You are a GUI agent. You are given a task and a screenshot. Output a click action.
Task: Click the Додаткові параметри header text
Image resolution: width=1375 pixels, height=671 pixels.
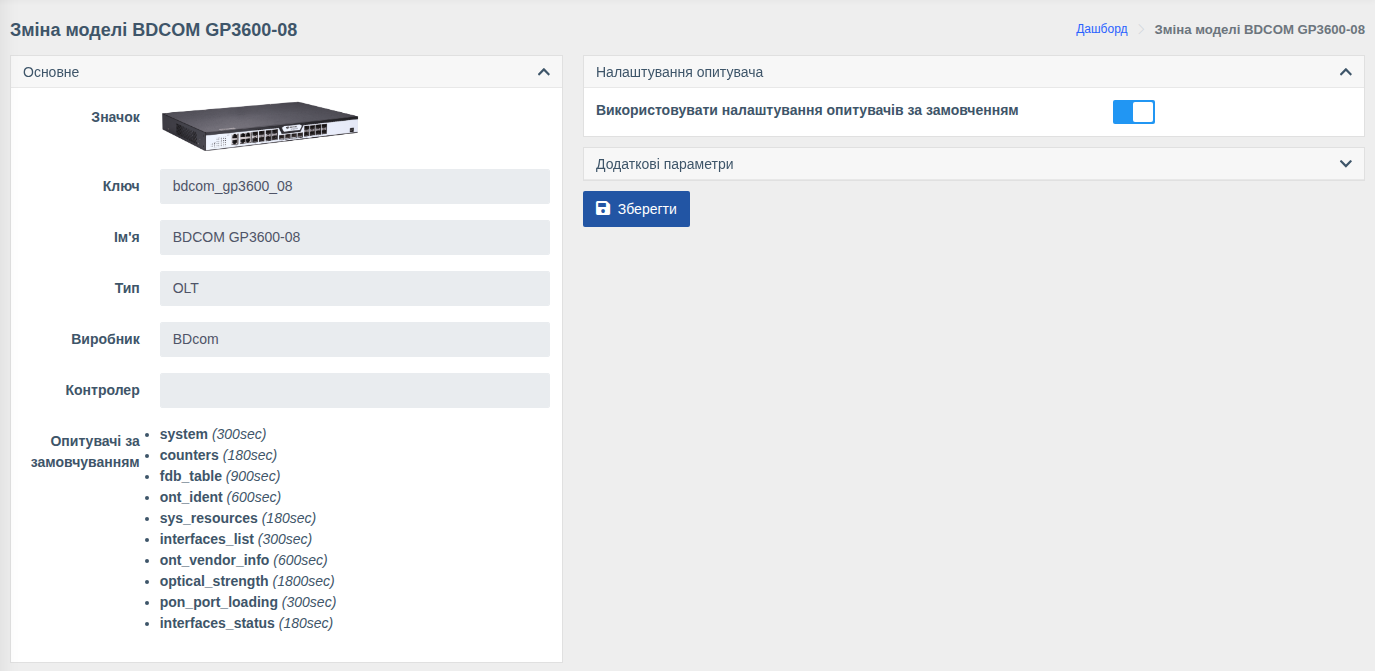(665, 164)
